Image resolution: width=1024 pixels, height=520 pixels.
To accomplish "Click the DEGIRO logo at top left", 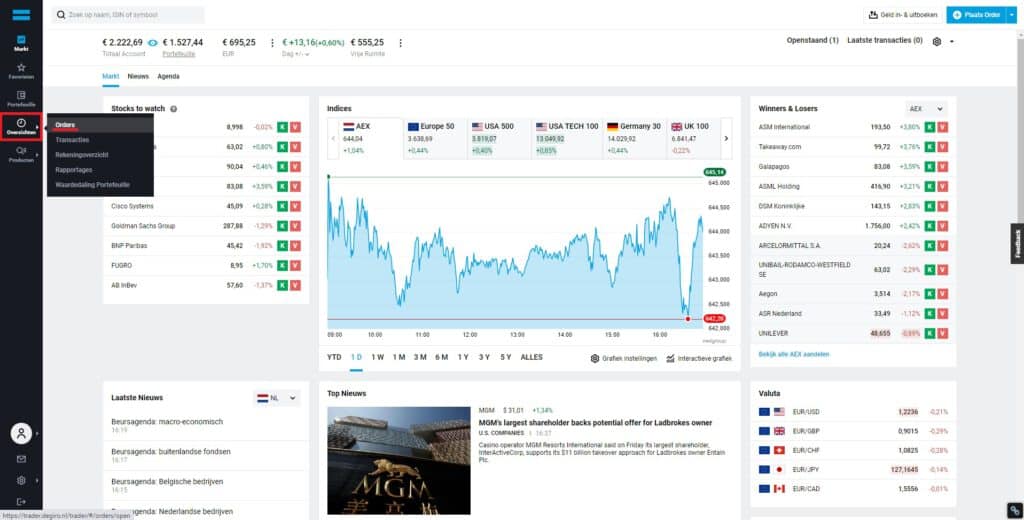I will point(21,14).
